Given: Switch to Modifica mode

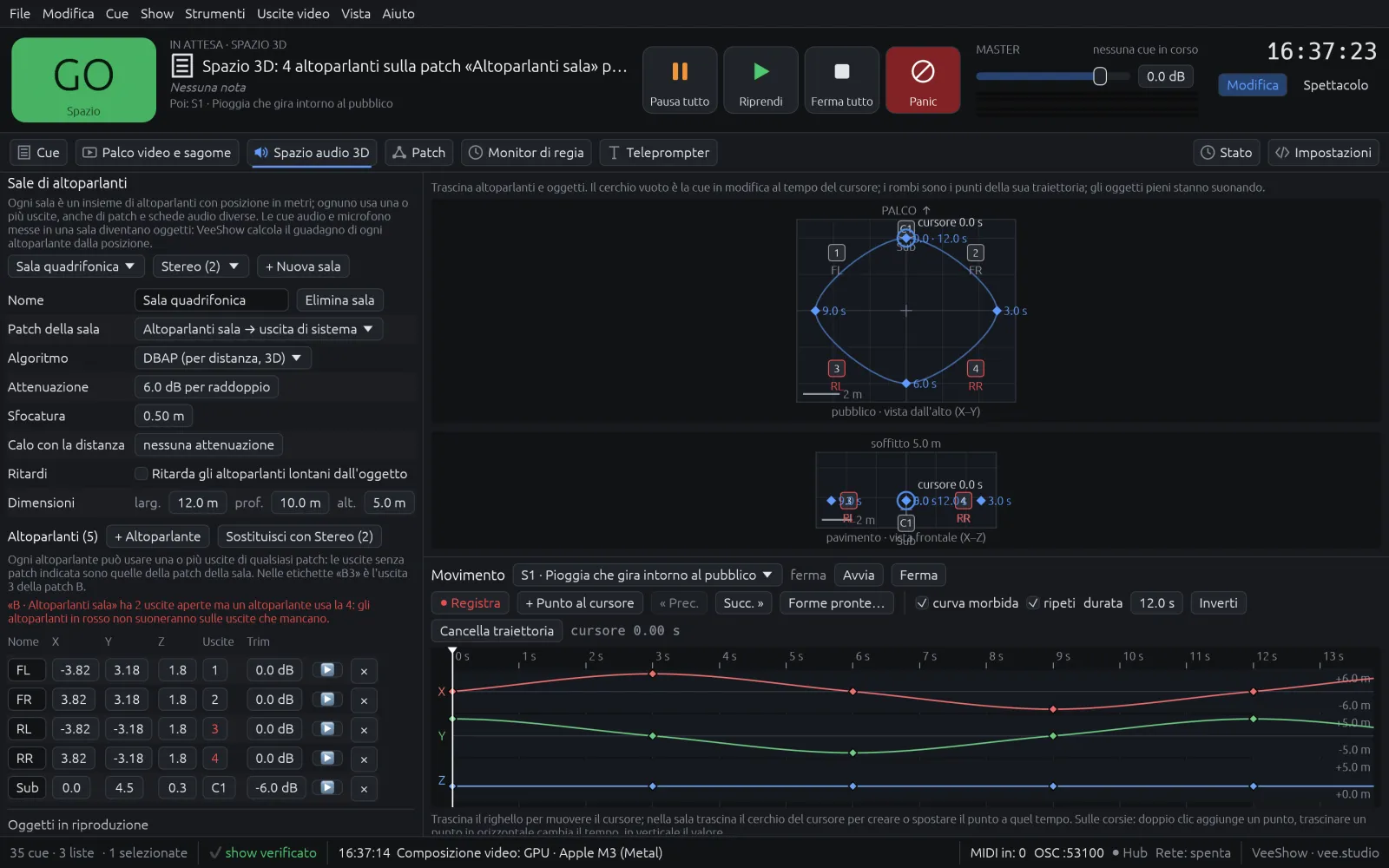Looking at the screenshot, I should (1252, 85).
